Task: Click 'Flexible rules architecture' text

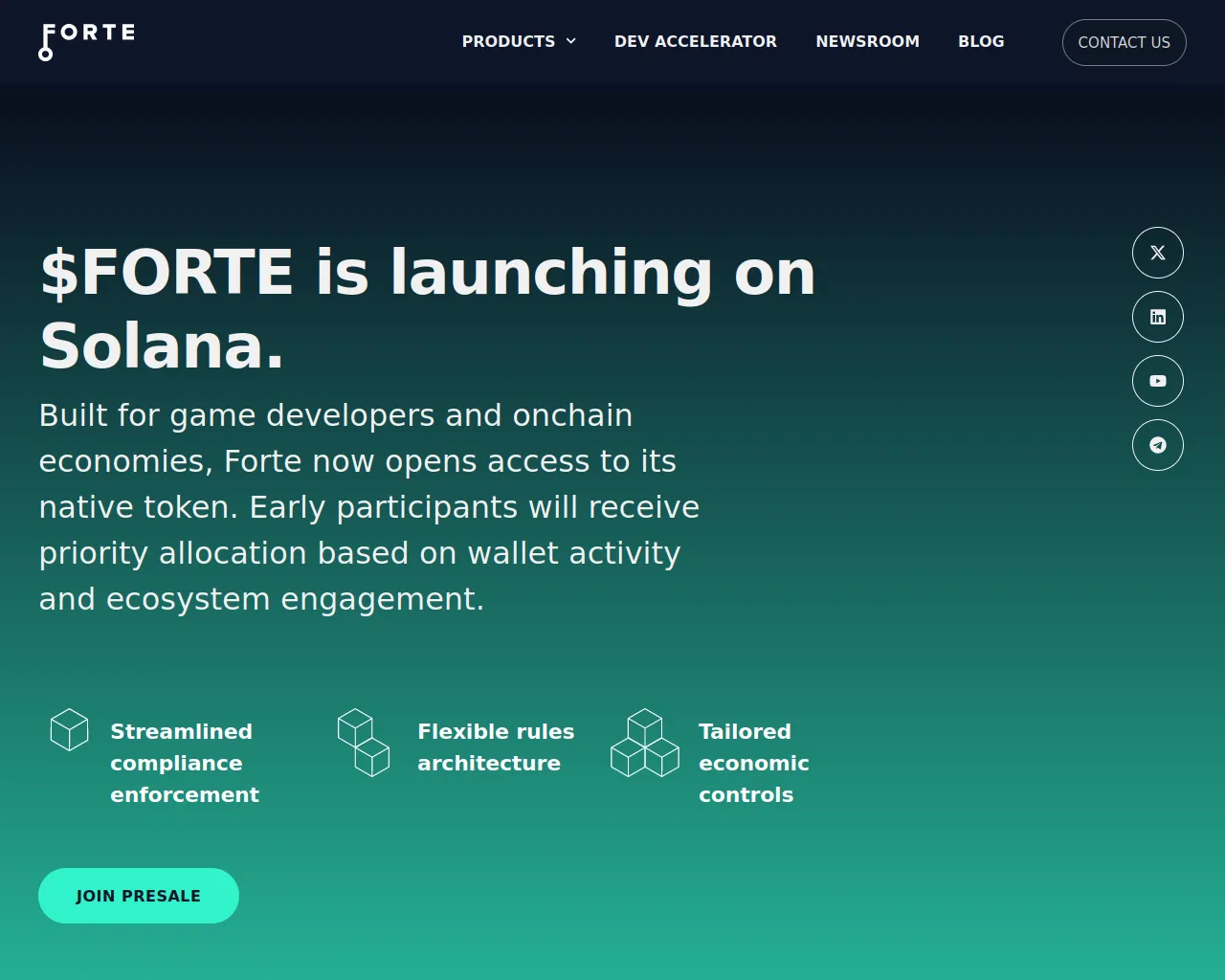Action: [496, 747]
